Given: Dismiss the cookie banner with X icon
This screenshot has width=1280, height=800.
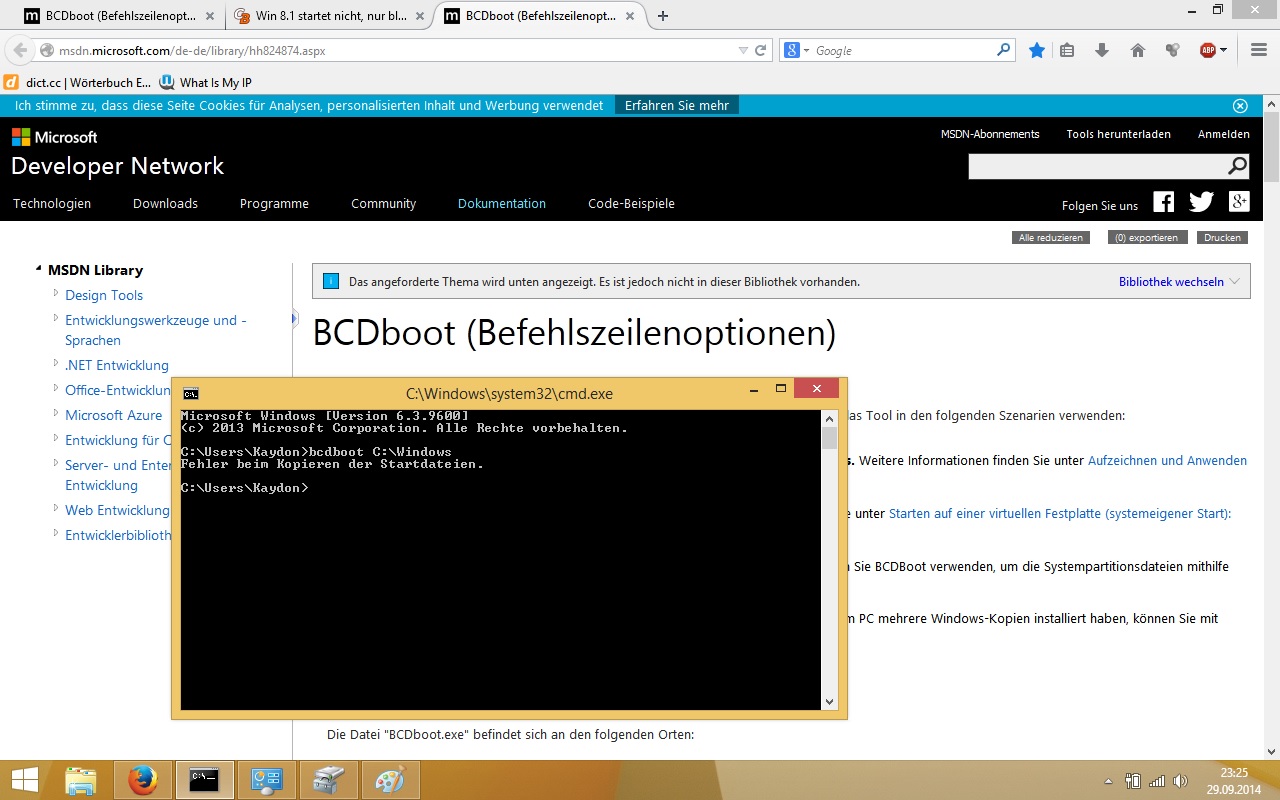Looking at the screenshot, I should point(1240,106).
